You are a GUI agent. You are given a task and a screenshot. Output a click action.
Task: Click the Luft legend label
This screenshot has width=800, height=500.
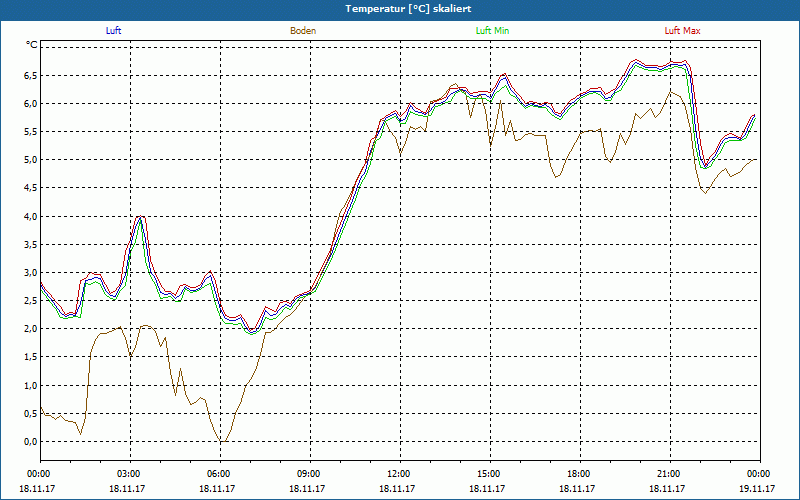(113, 31)
